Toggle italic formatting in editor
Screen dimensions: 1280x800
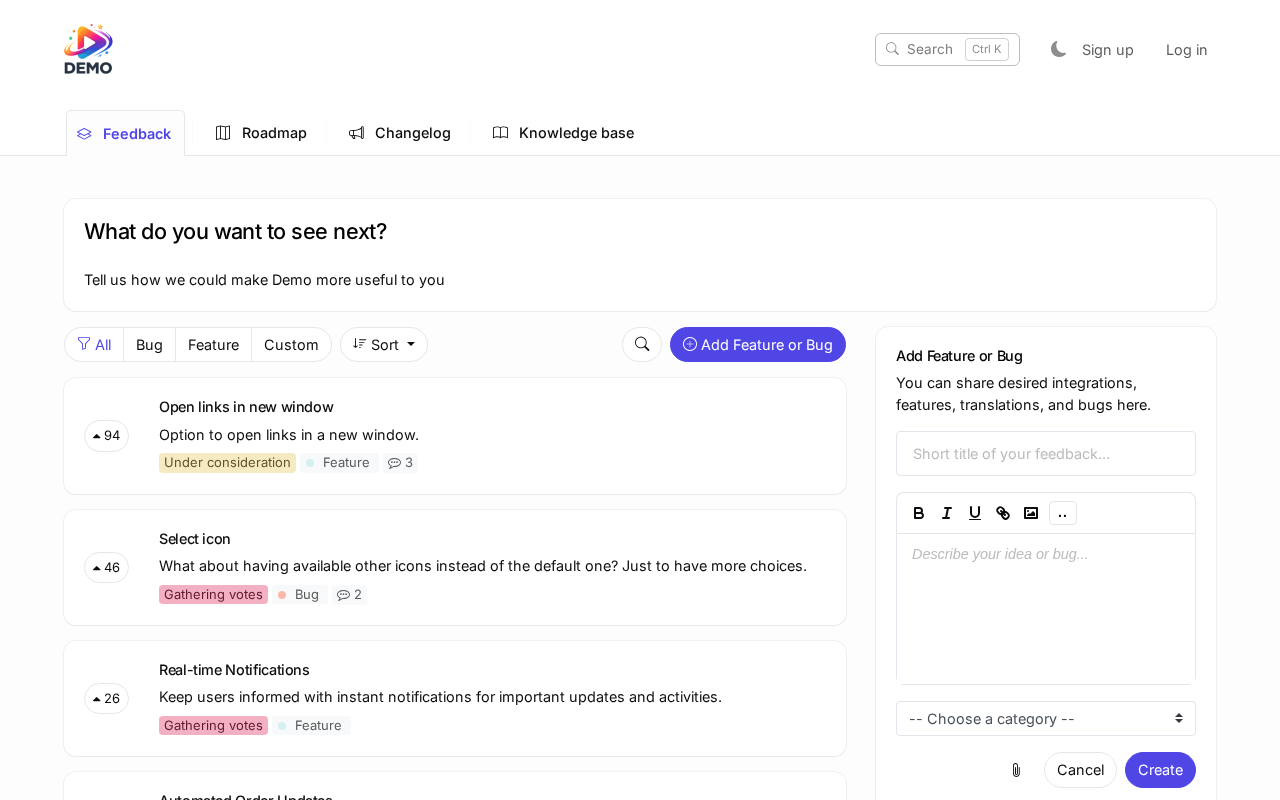[946, 513]
